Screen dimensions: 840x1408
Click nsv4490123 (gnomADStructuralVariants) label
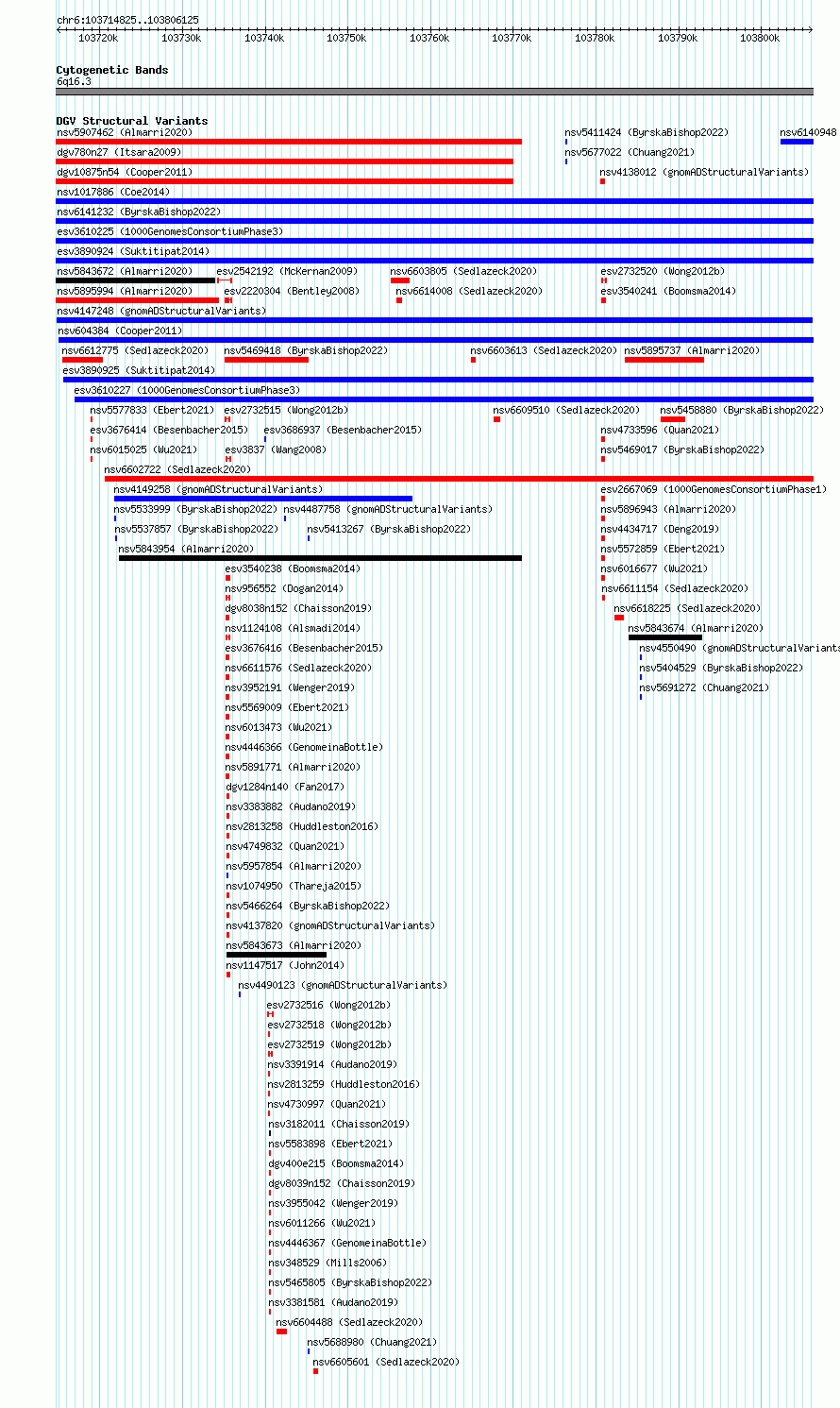point(344,986)
